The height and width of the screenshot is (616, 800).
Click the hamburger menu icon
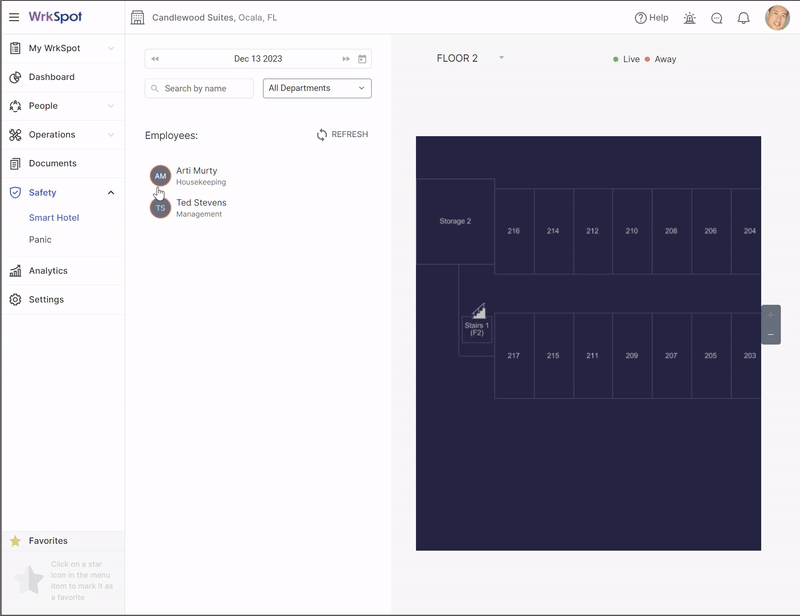click(14, 17)
